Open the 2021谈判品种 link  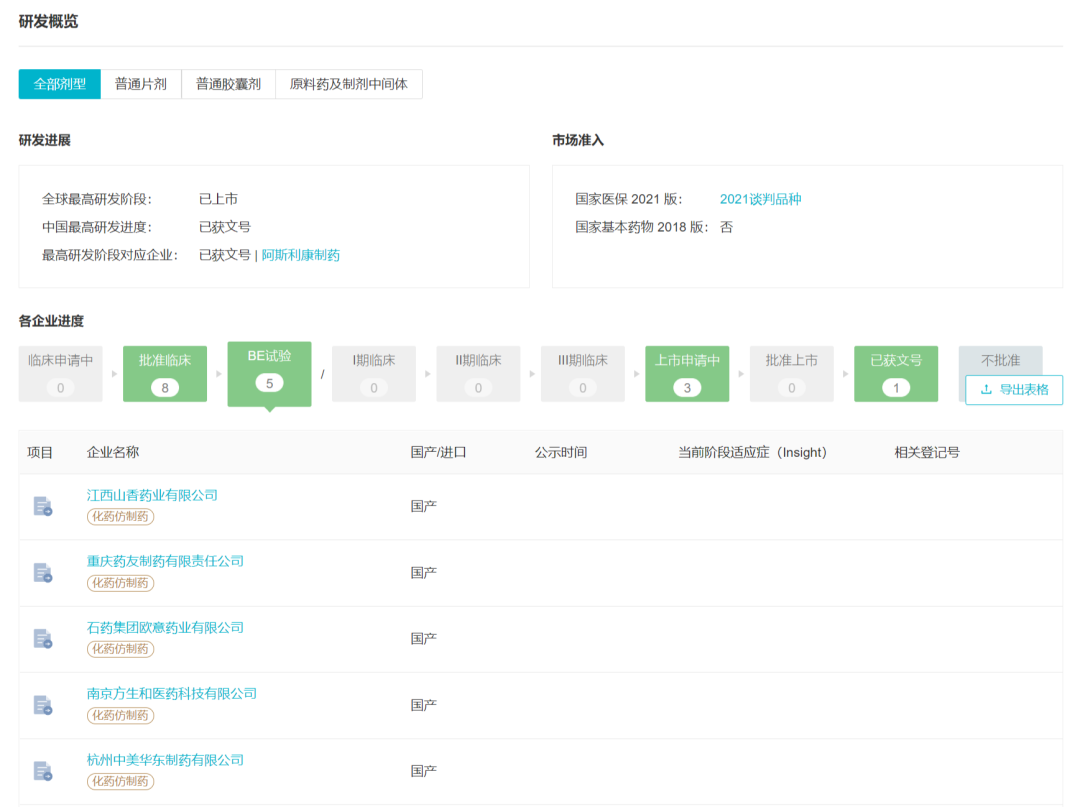point(760,199)
